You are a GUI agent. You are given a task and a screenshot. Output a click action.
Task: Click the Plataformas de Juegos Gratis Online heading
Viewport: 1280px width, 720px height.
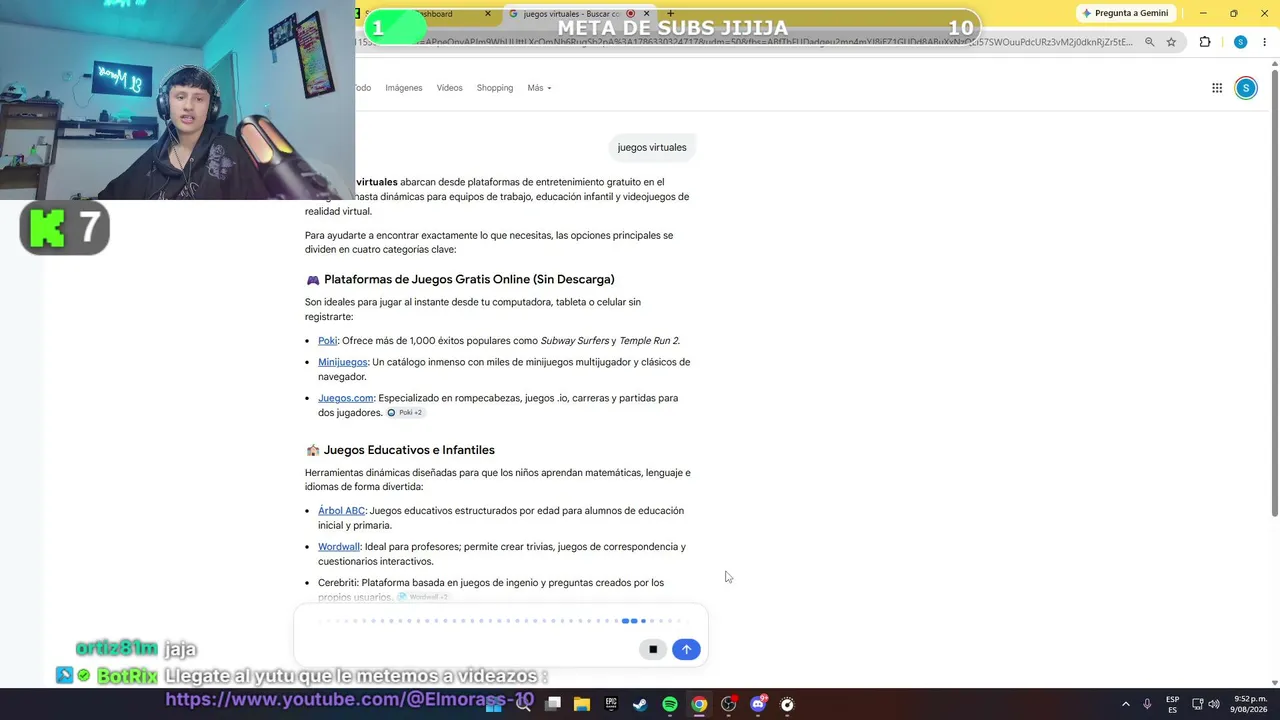tap(469, 279)
